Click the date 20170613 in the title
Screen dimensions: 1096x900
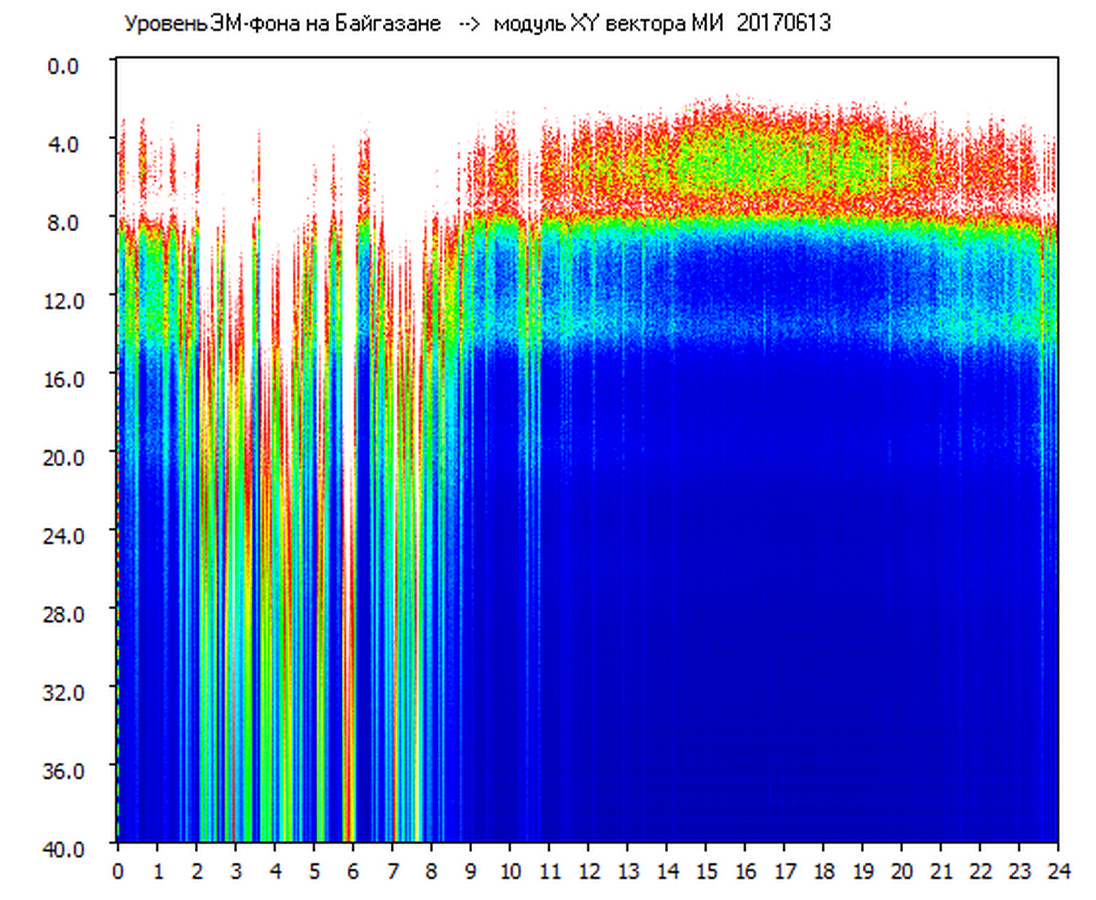point(783,24)
